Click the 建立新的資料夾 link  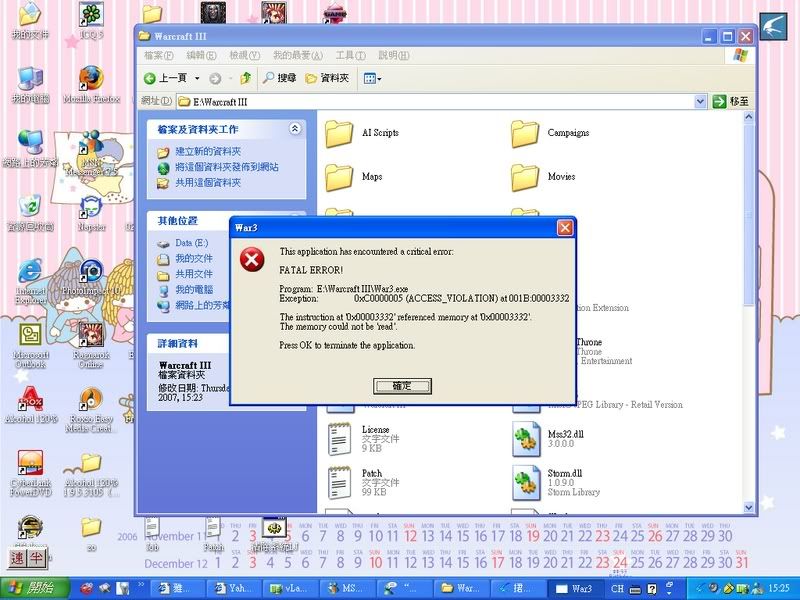click(x=208, y=152)
